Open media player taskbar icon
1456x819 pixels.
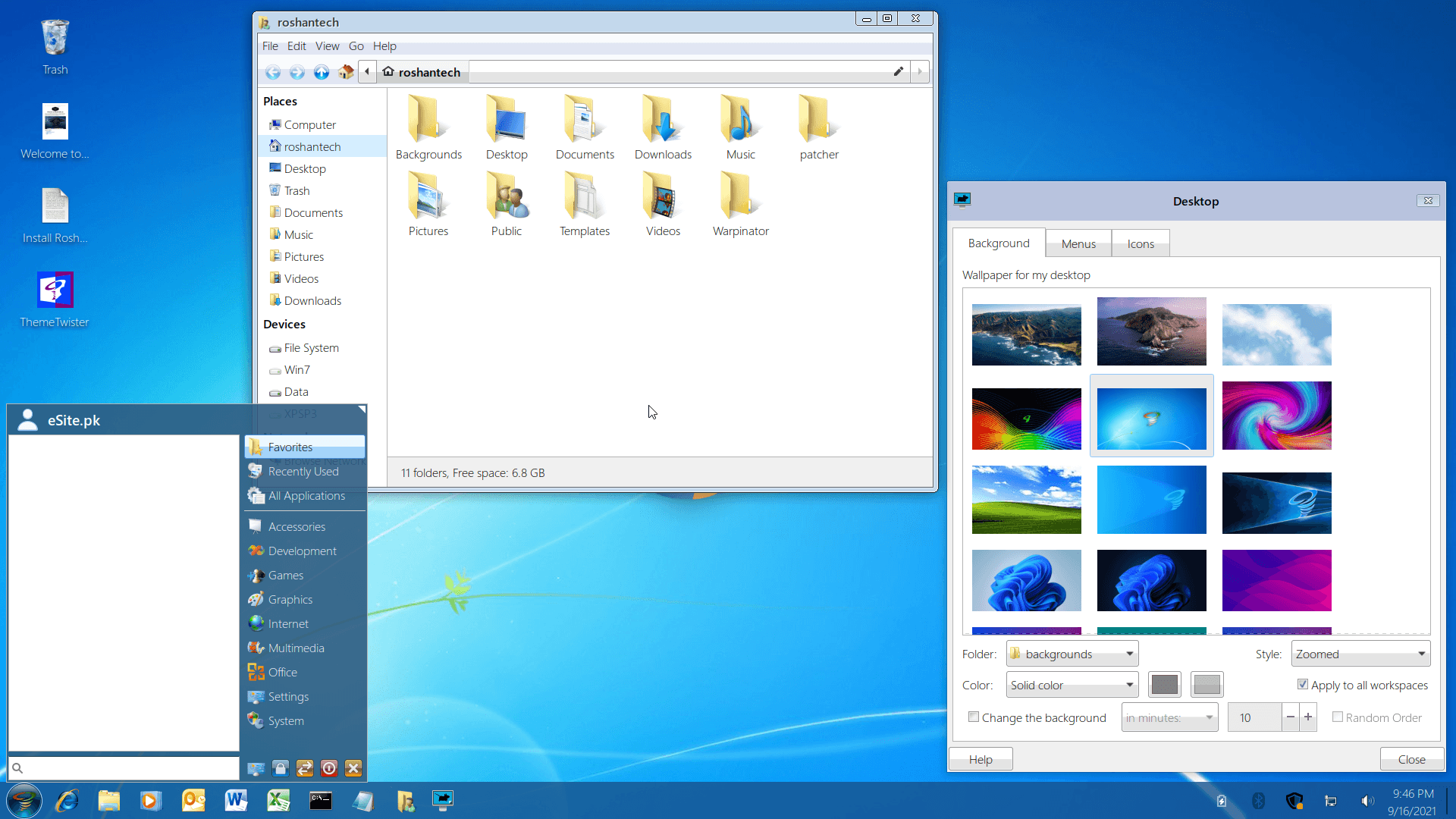151,800
